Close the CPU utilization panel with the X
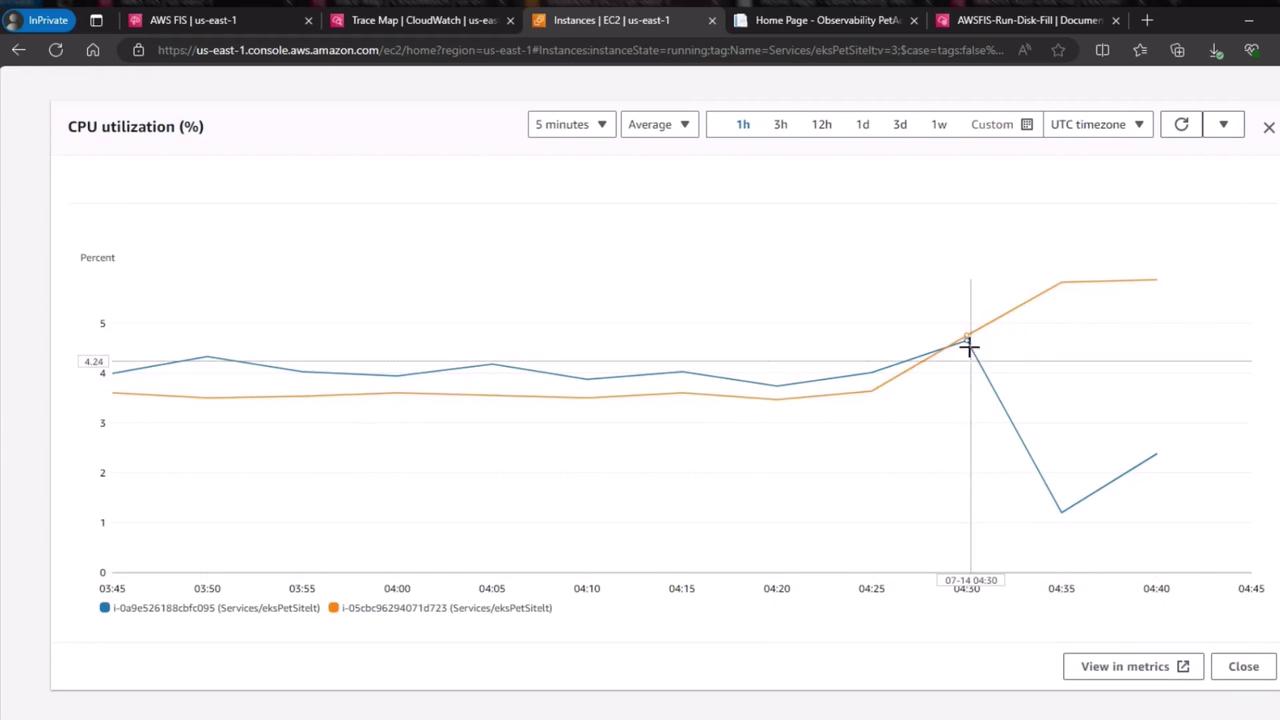 click(1269, 127)
